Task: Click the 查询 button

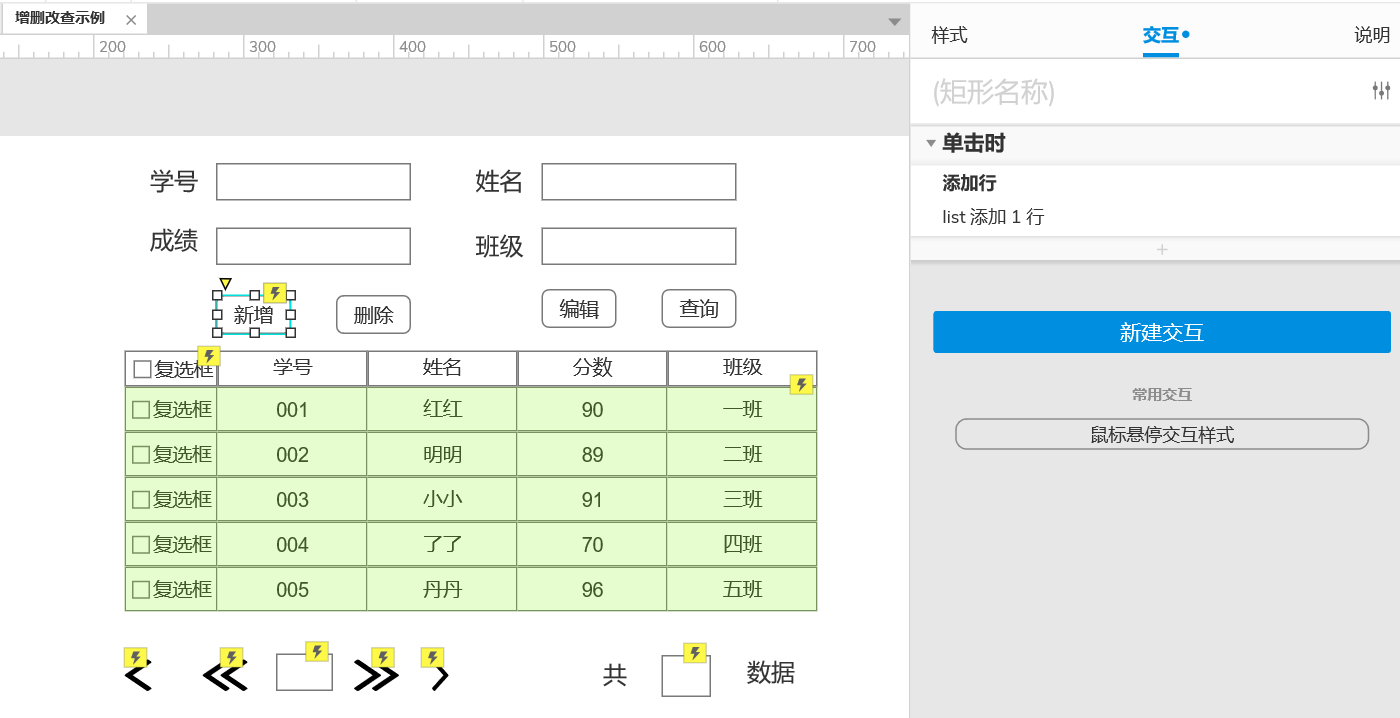Action: click(x=699, y=309)
